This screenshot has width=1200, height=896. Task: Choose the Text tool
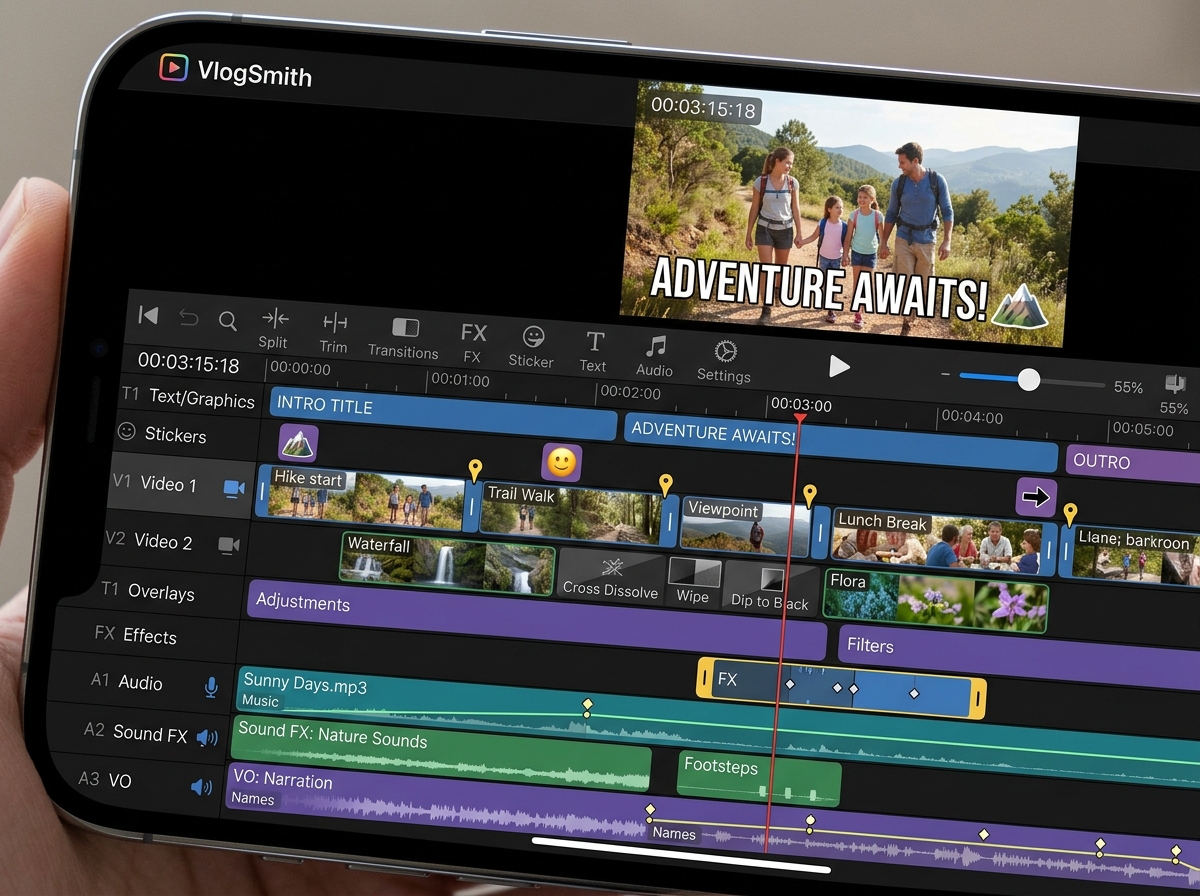[594, 352]
